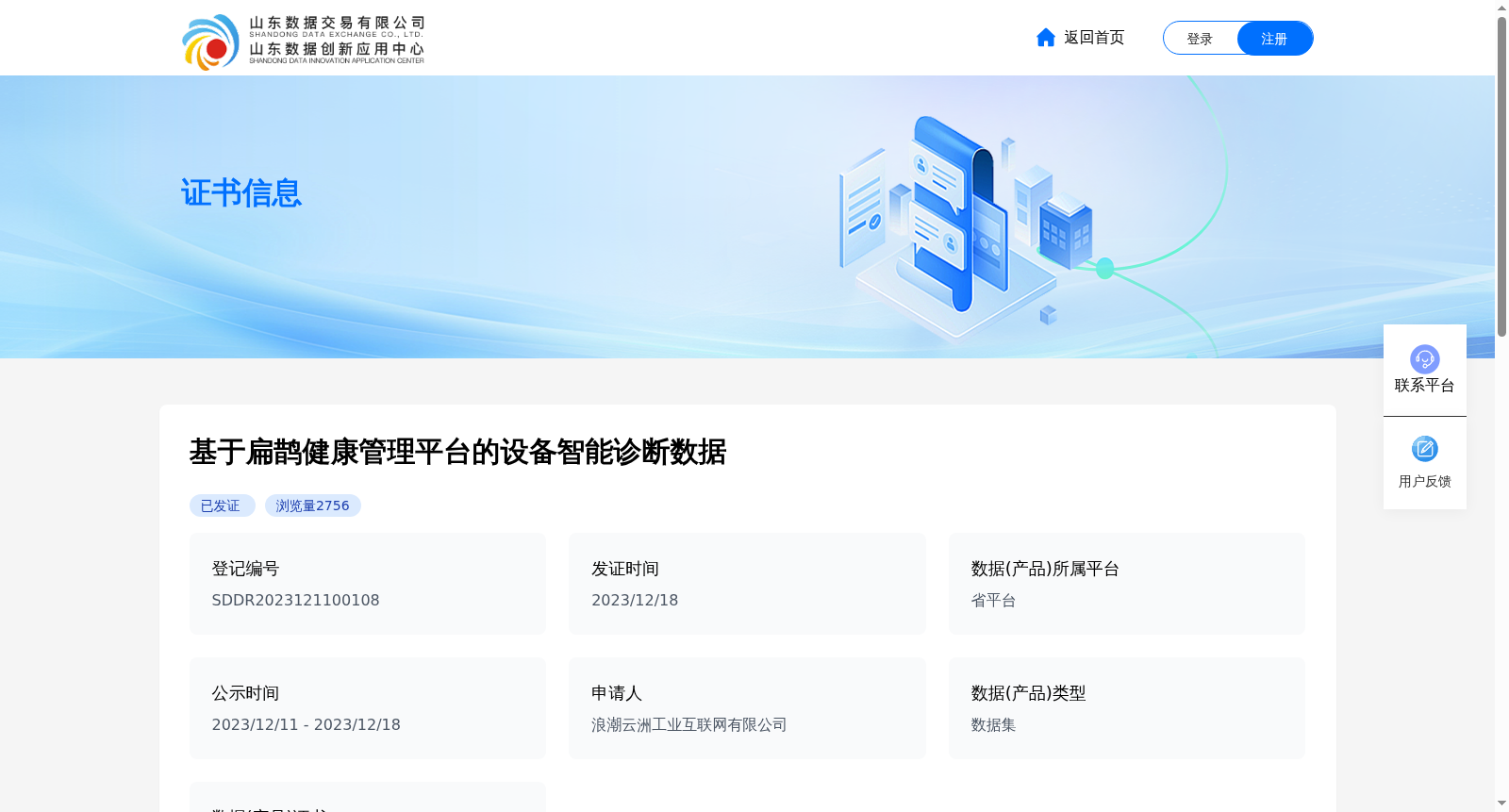Image resolution: width=1509 pixels, height=812 pixels.
Task: Click the scrollbar down arrow
Action: (x=1501, y=804)
